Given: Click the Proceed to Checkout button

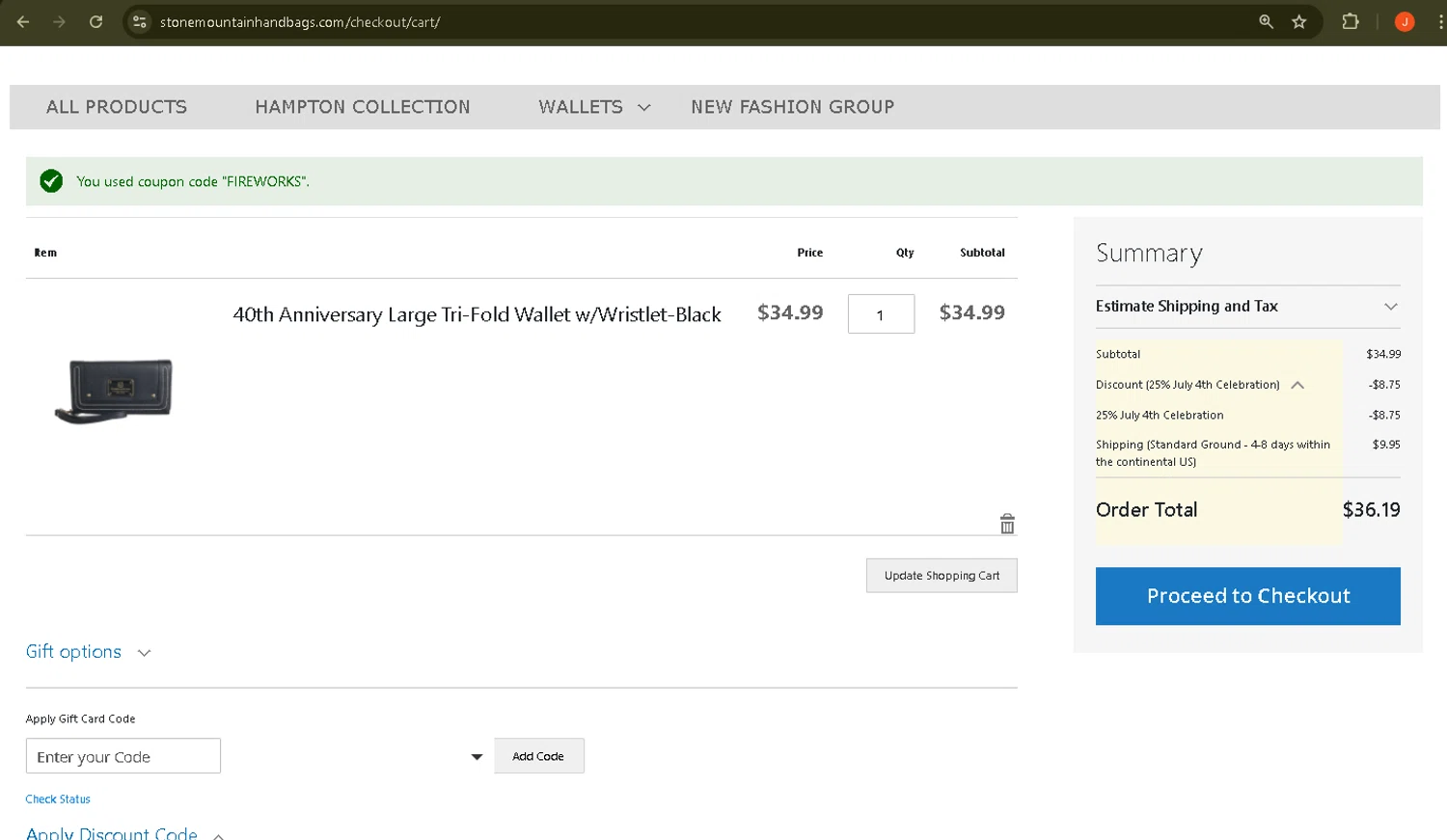Looking at the screenshot, I should (x=1247, y=596).
